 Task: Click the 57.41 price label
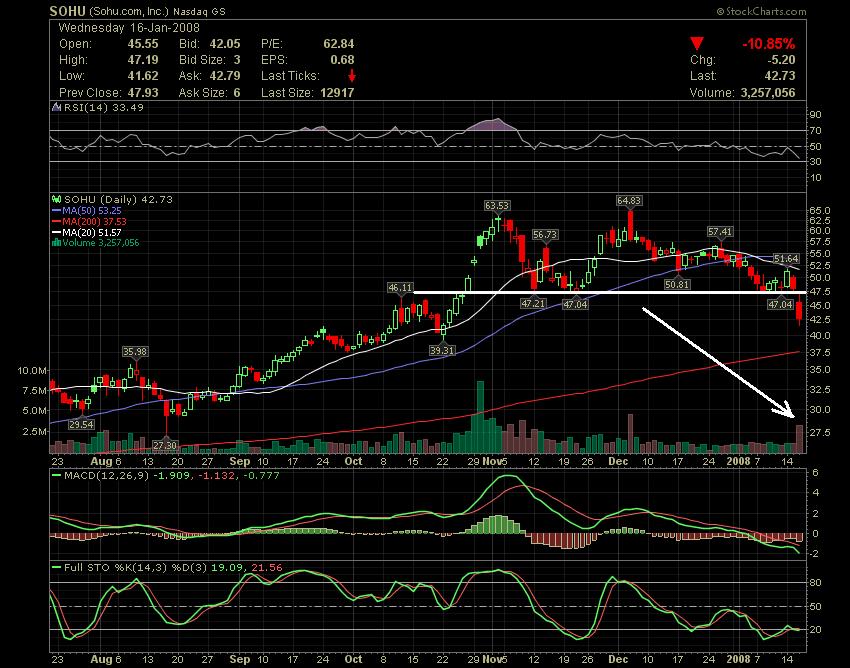click(720, 232)
